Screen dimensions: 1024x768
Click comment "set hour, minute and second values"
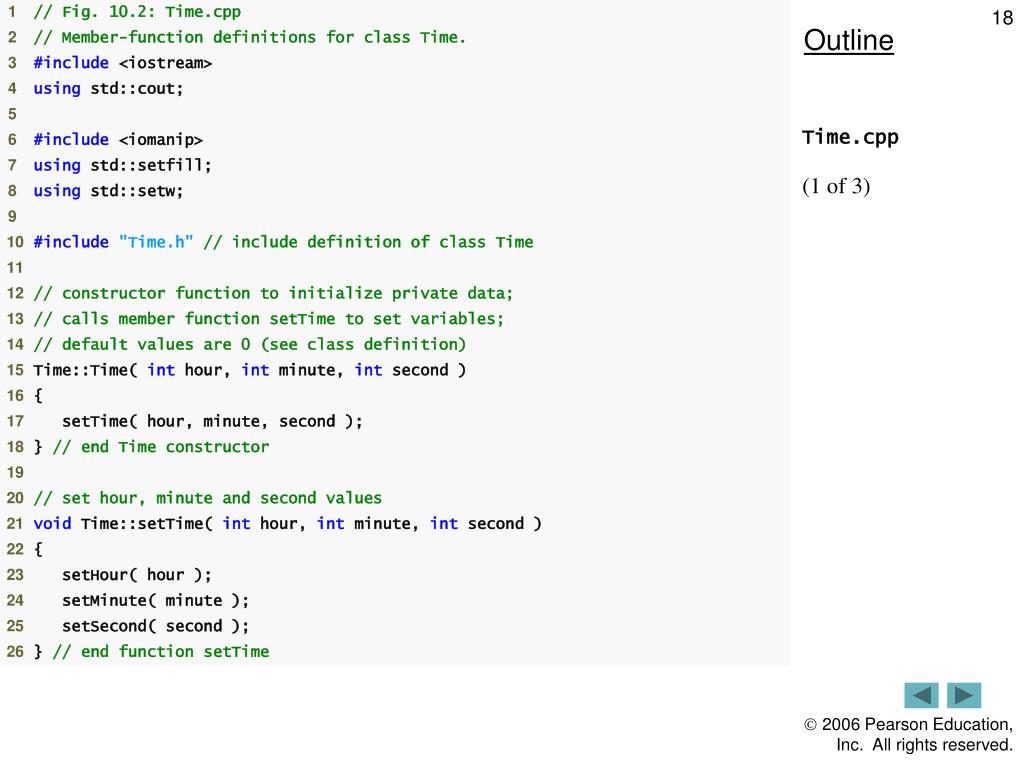pos(222,498)
